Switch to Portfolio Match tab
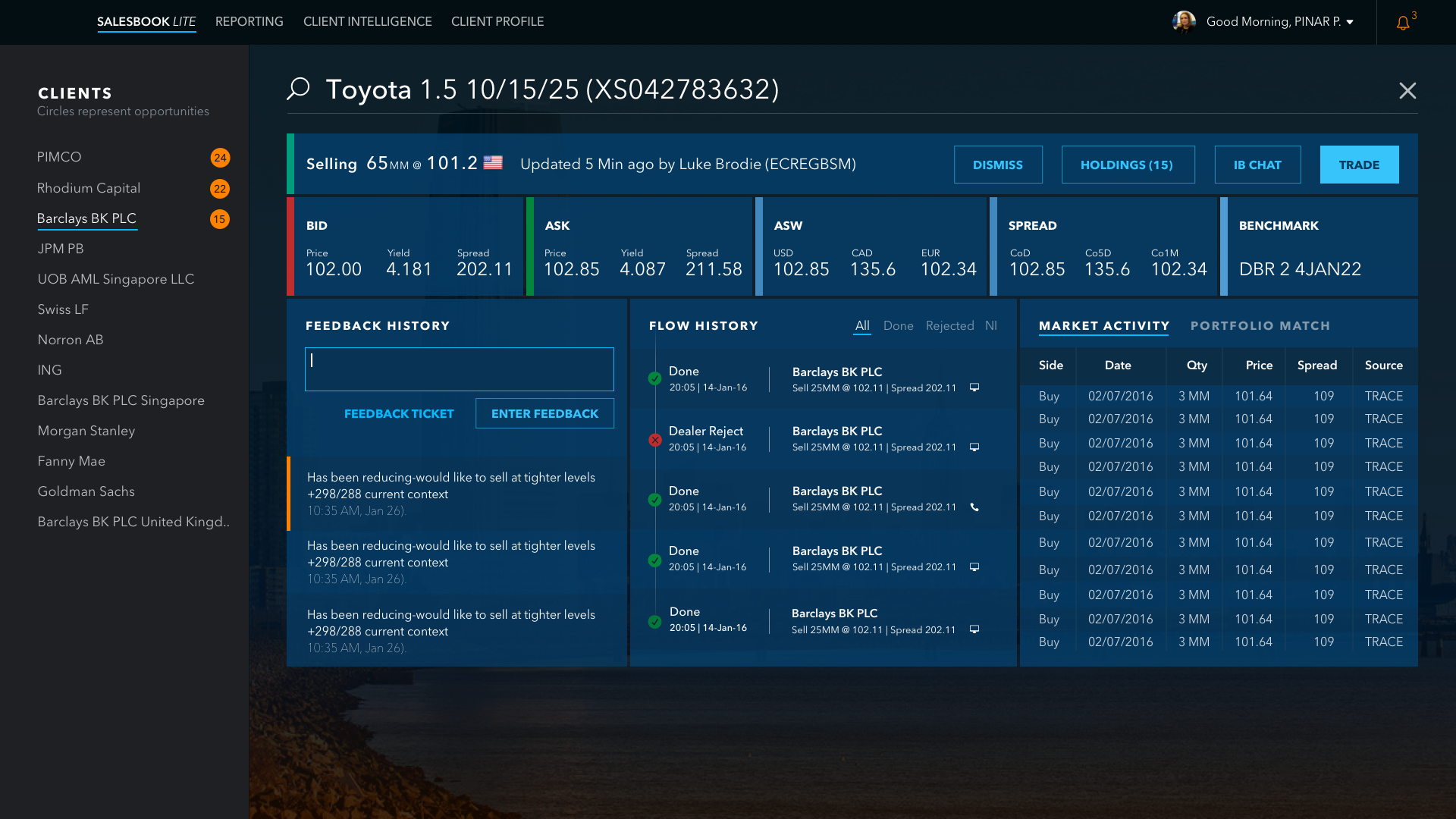 (x=1260, y=326)
